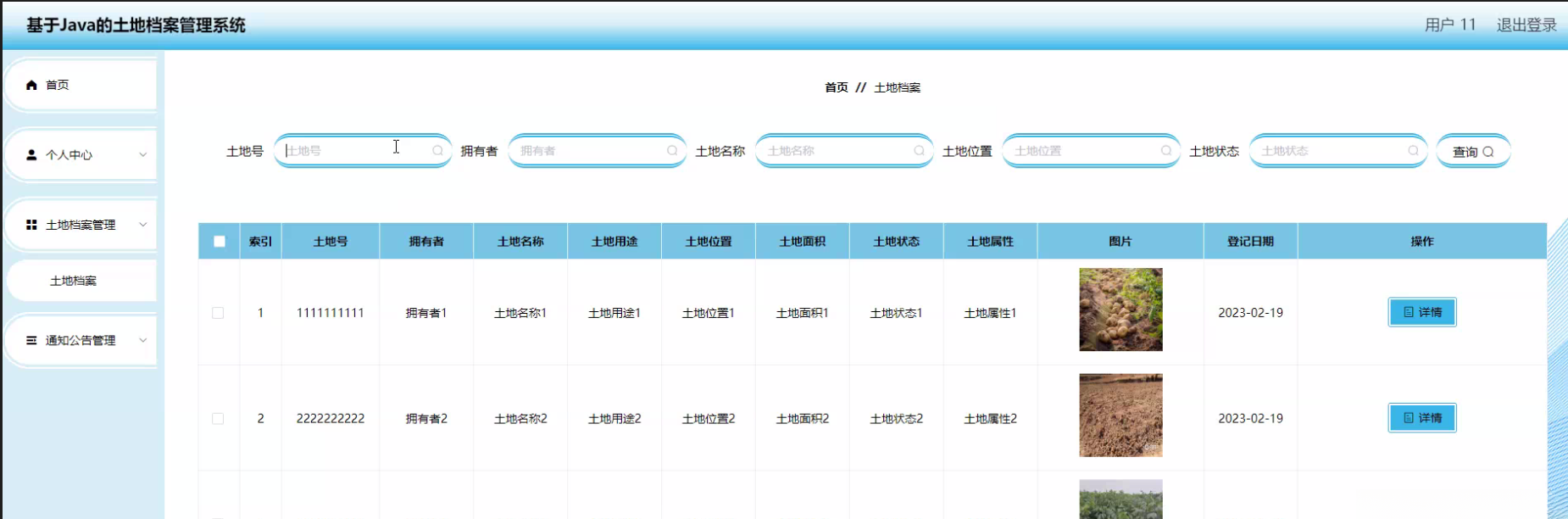Screen dimensions: 1568x519
Task: Select cell 土地用途1
Action: [614, 313]
